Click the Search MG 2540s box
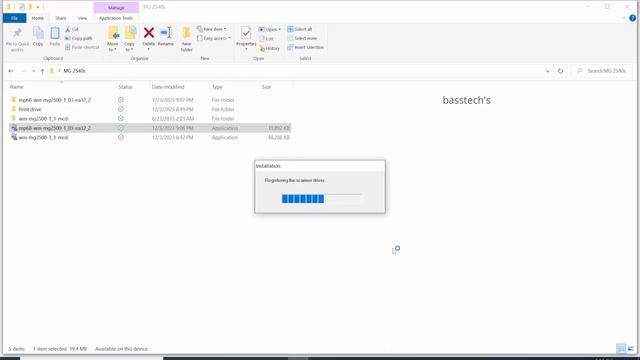The image size is (640, 360). click(602, 71)
